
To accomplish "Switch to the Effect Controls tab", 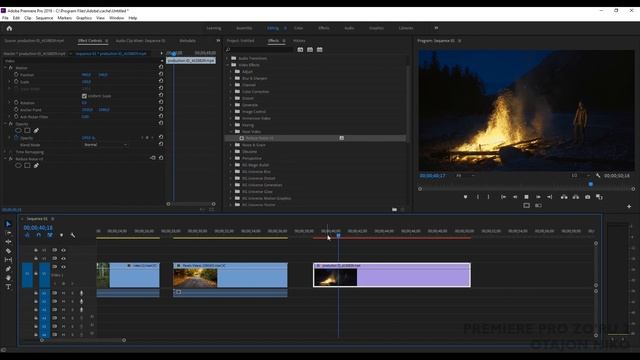I will point(90,41).
